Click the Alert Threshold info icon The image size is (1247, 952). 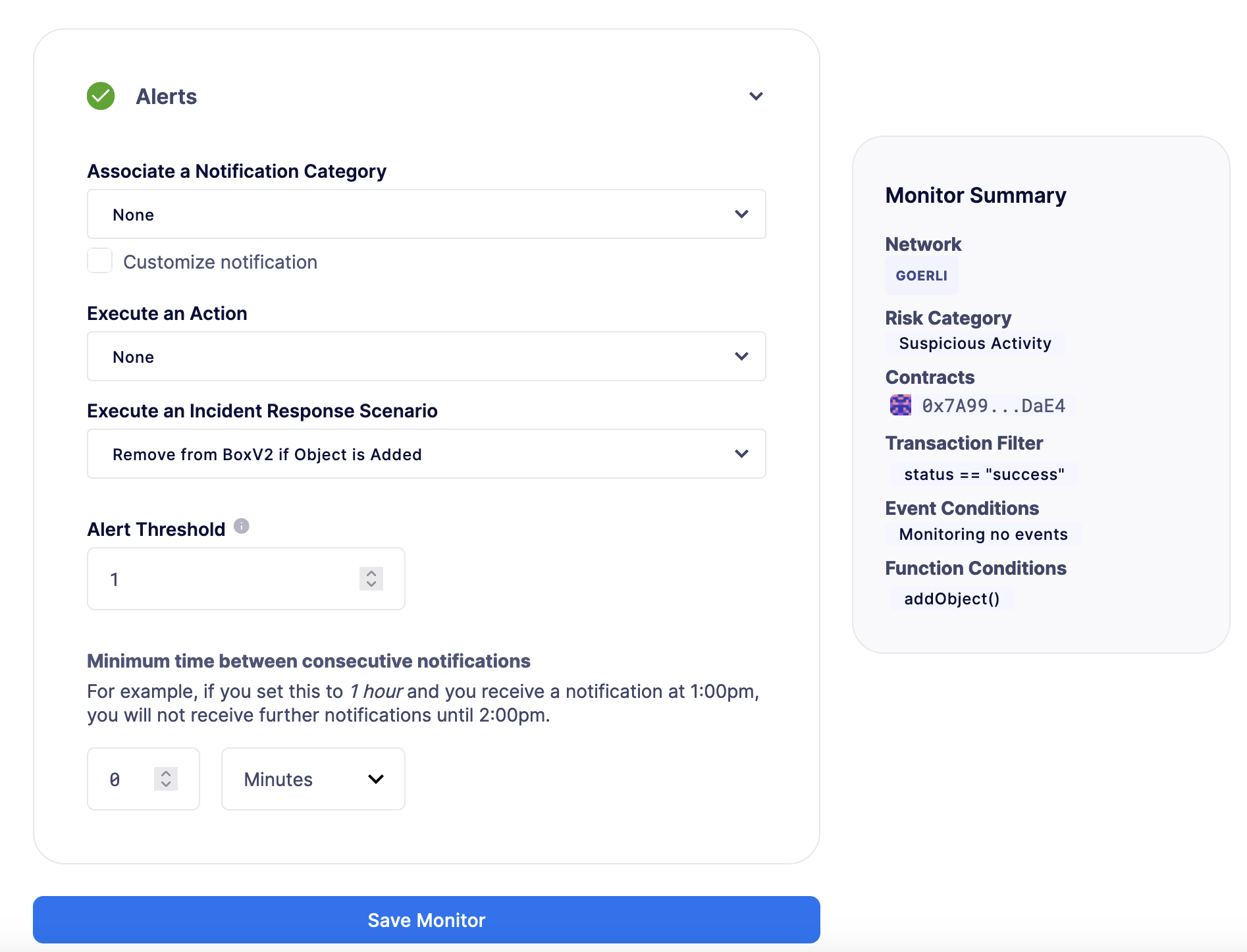tap(241, 525)
